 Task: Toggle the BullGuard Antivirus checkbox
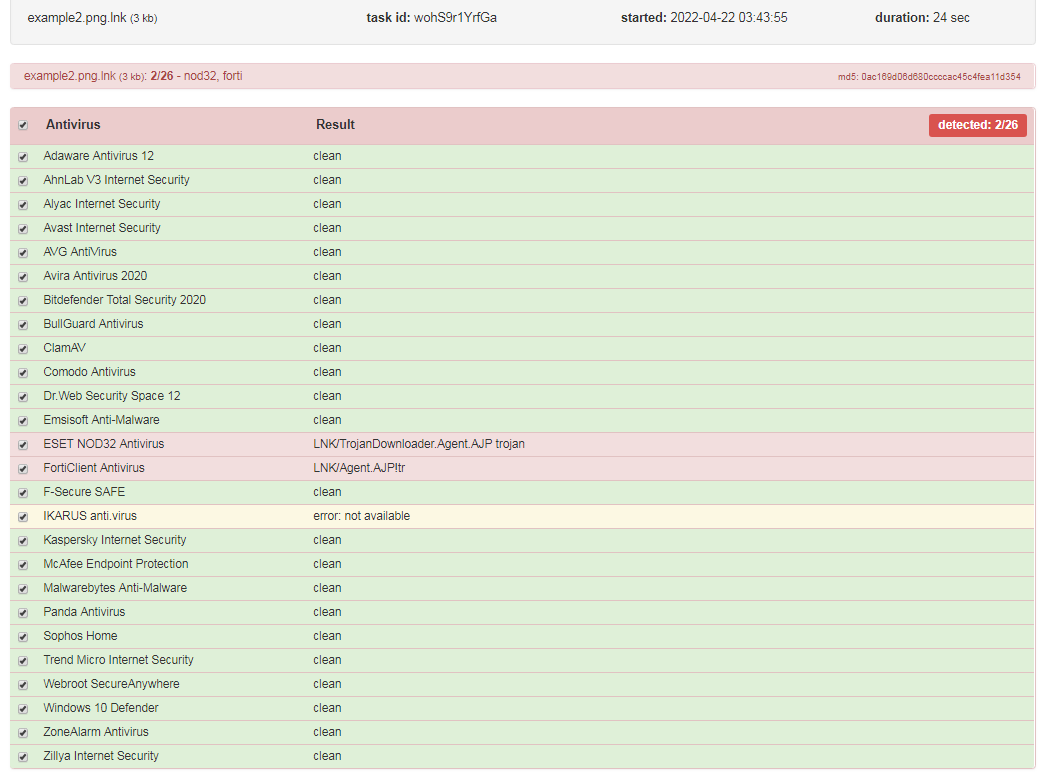click(x=23, y=325)
